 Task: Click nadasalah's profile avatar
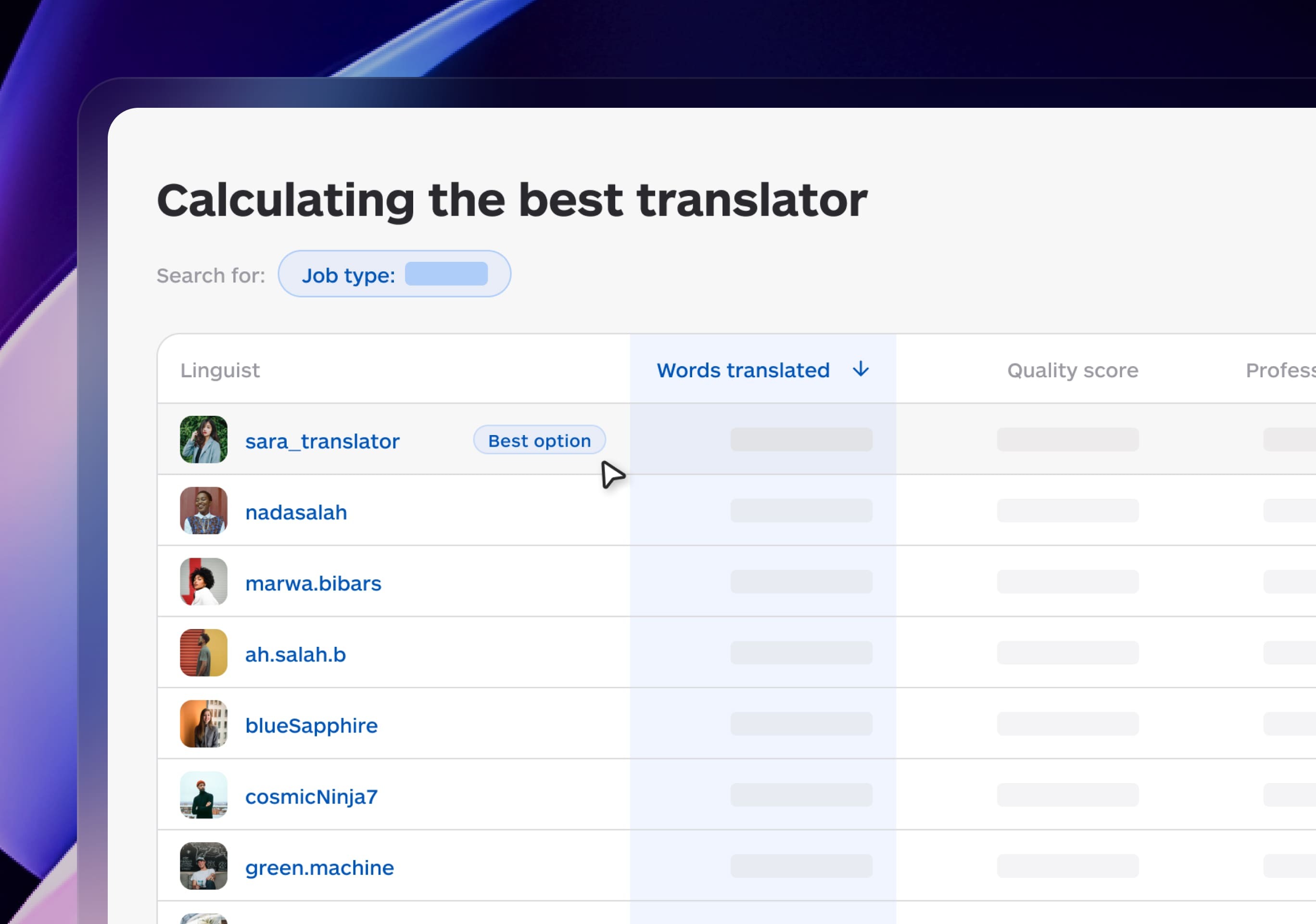pyautogui.click(x=203, y=511)
